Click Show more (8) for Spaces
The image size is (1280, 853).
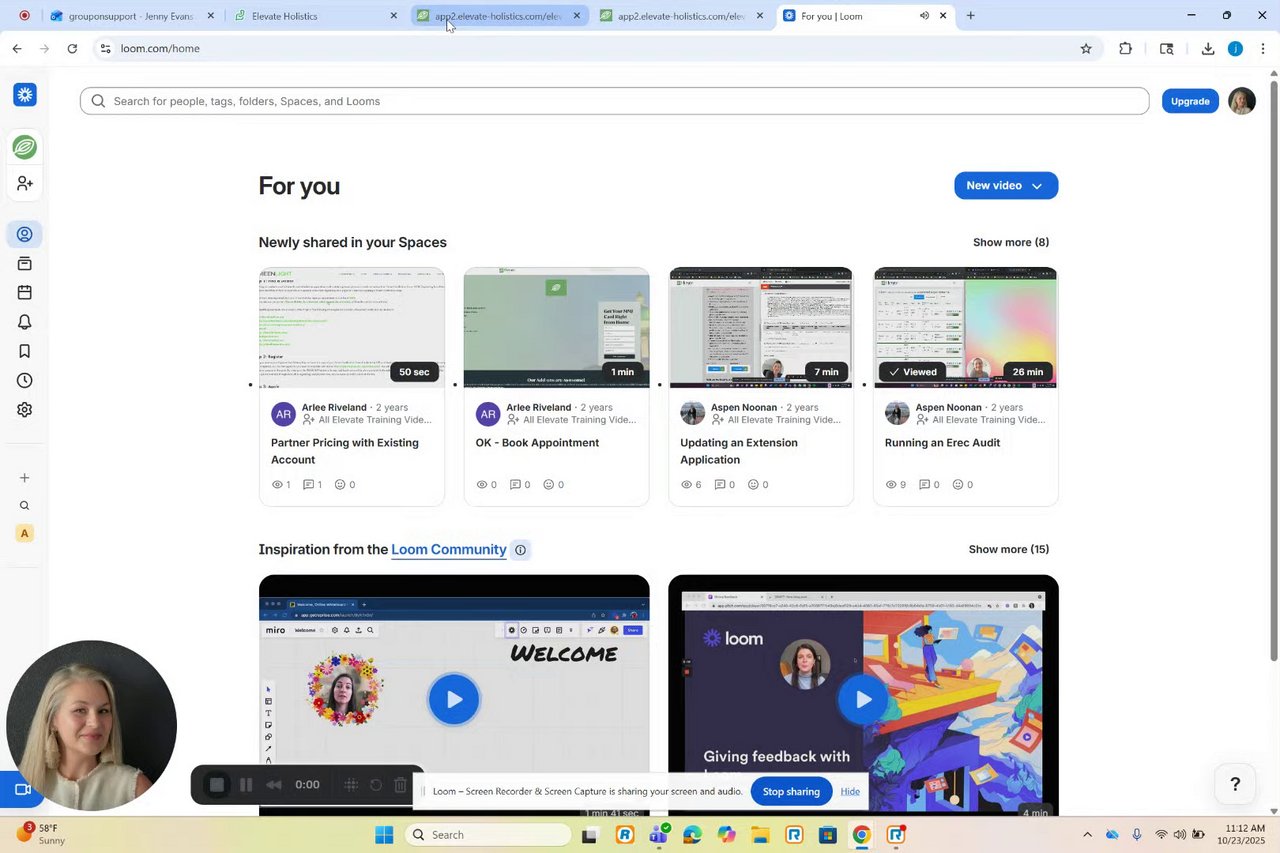tap(1011, 243)
